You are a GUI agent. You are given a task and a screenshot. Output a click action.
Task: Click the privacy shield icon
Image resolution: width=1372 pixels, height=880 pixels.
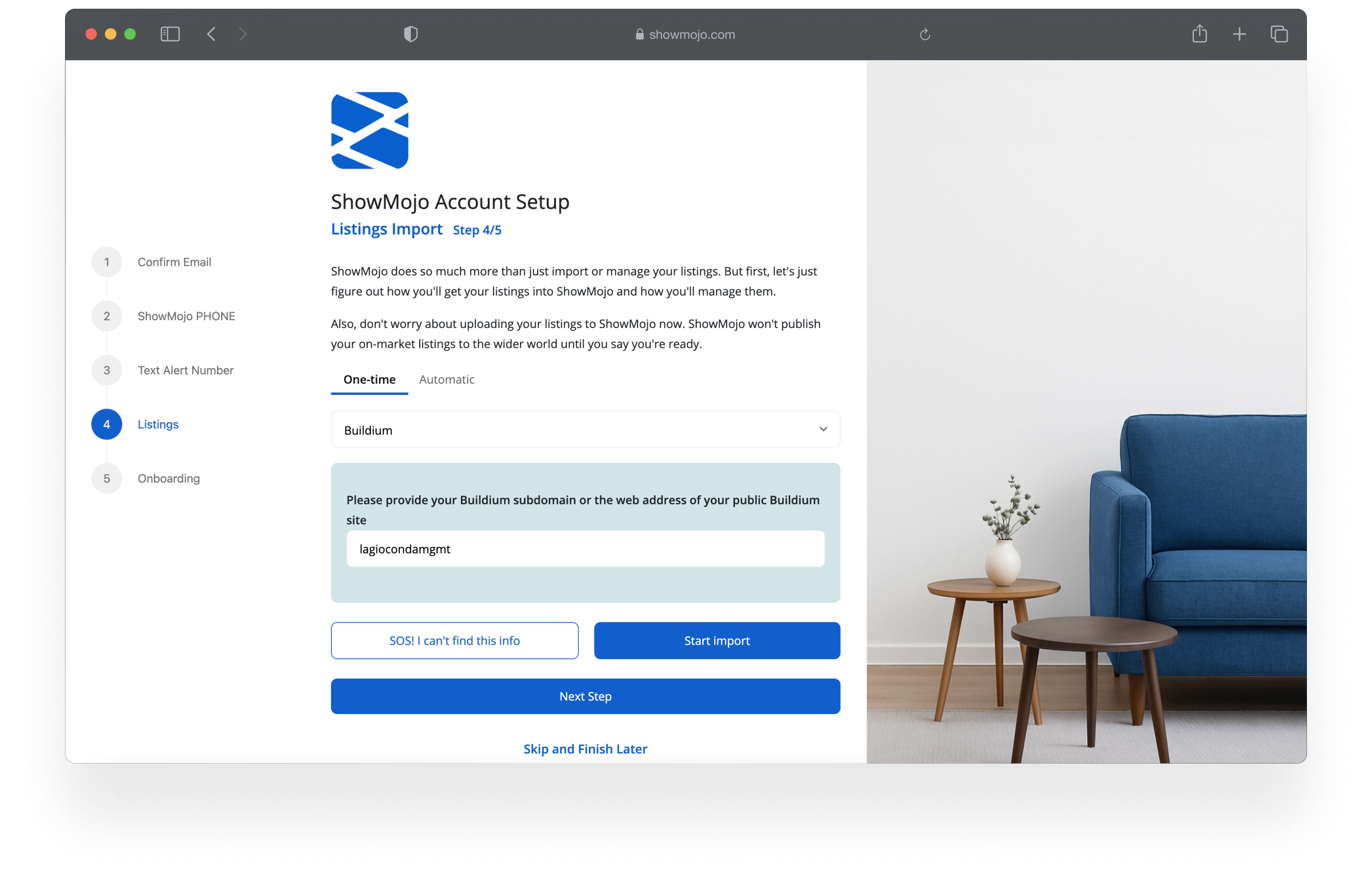tap(410, 34)
